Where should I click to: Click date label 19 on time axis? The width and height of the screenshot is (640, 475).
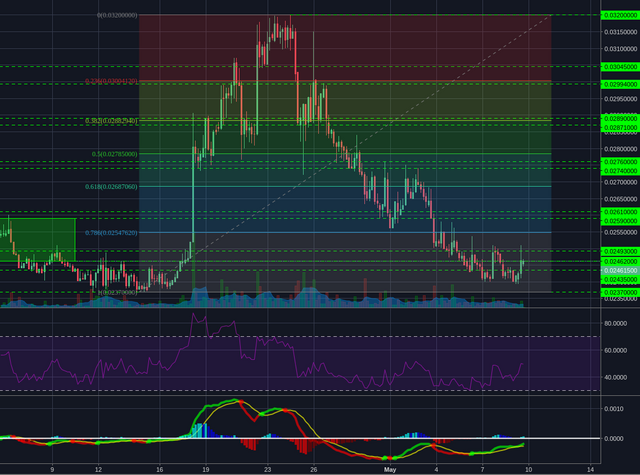206,470
